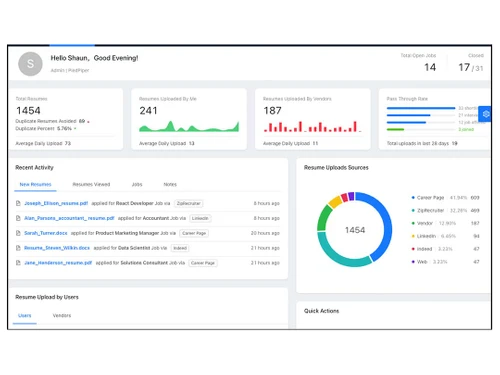Click the user avatar with letter S

tap(30, 64)
